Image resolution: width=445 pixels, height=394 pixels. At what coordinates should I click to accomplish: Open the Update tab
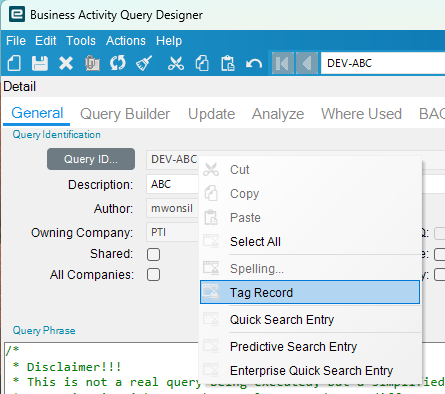(211, 114)
